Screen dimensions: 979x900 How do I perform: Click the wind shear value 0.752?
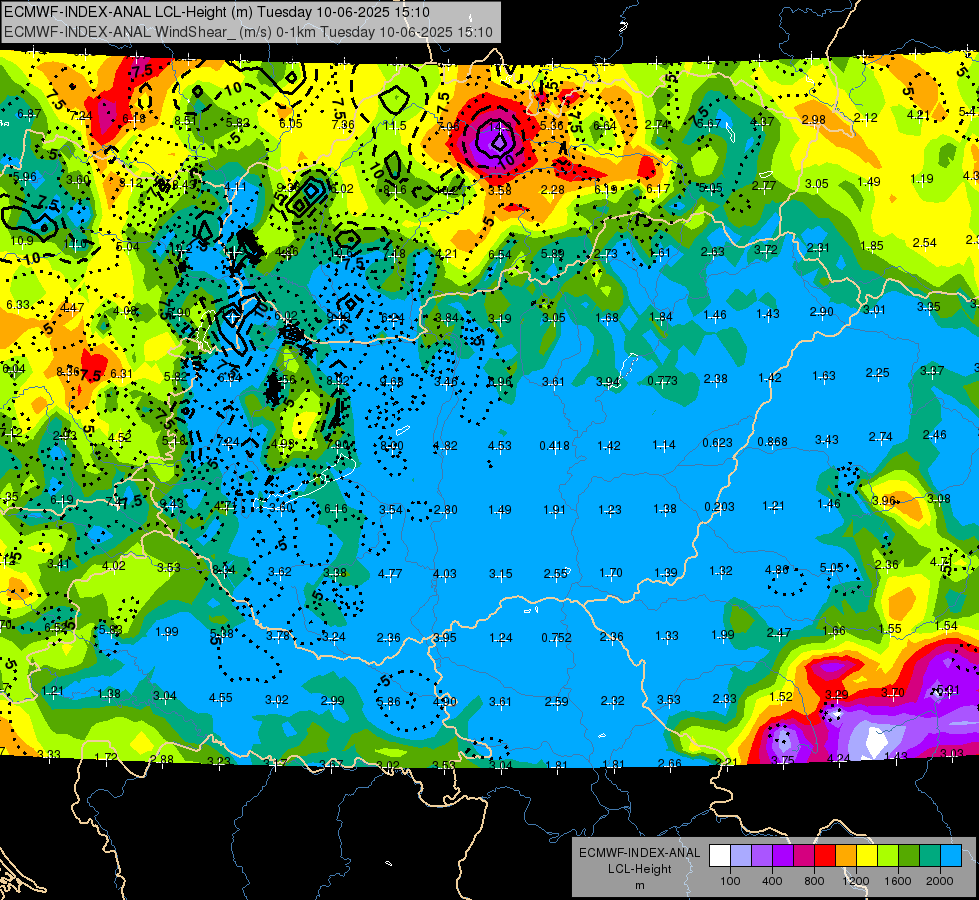556,637
